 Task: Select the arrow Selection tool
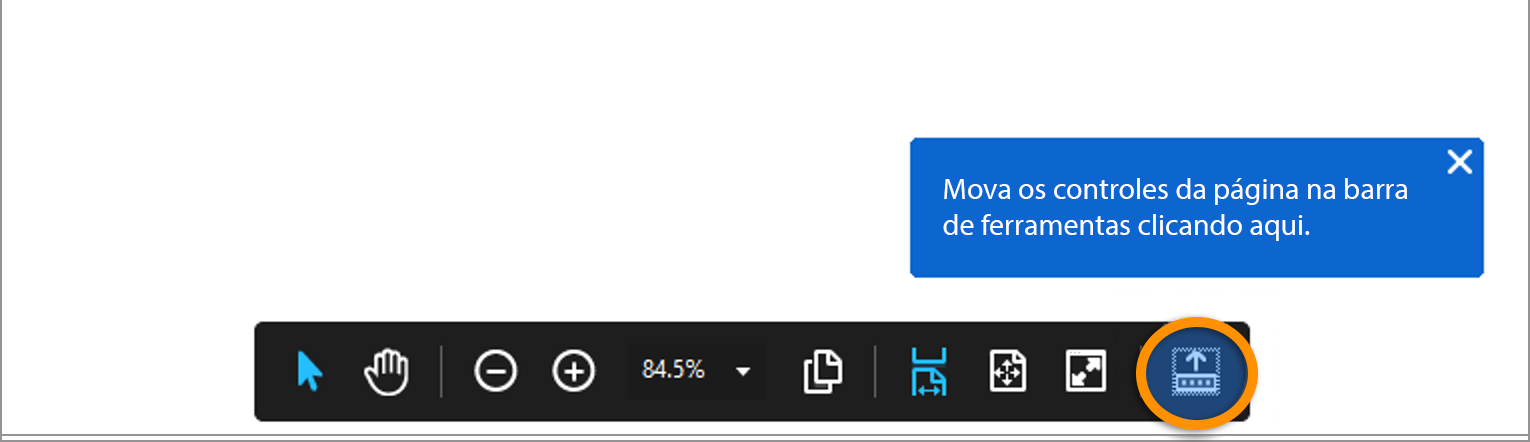(310, 372)
